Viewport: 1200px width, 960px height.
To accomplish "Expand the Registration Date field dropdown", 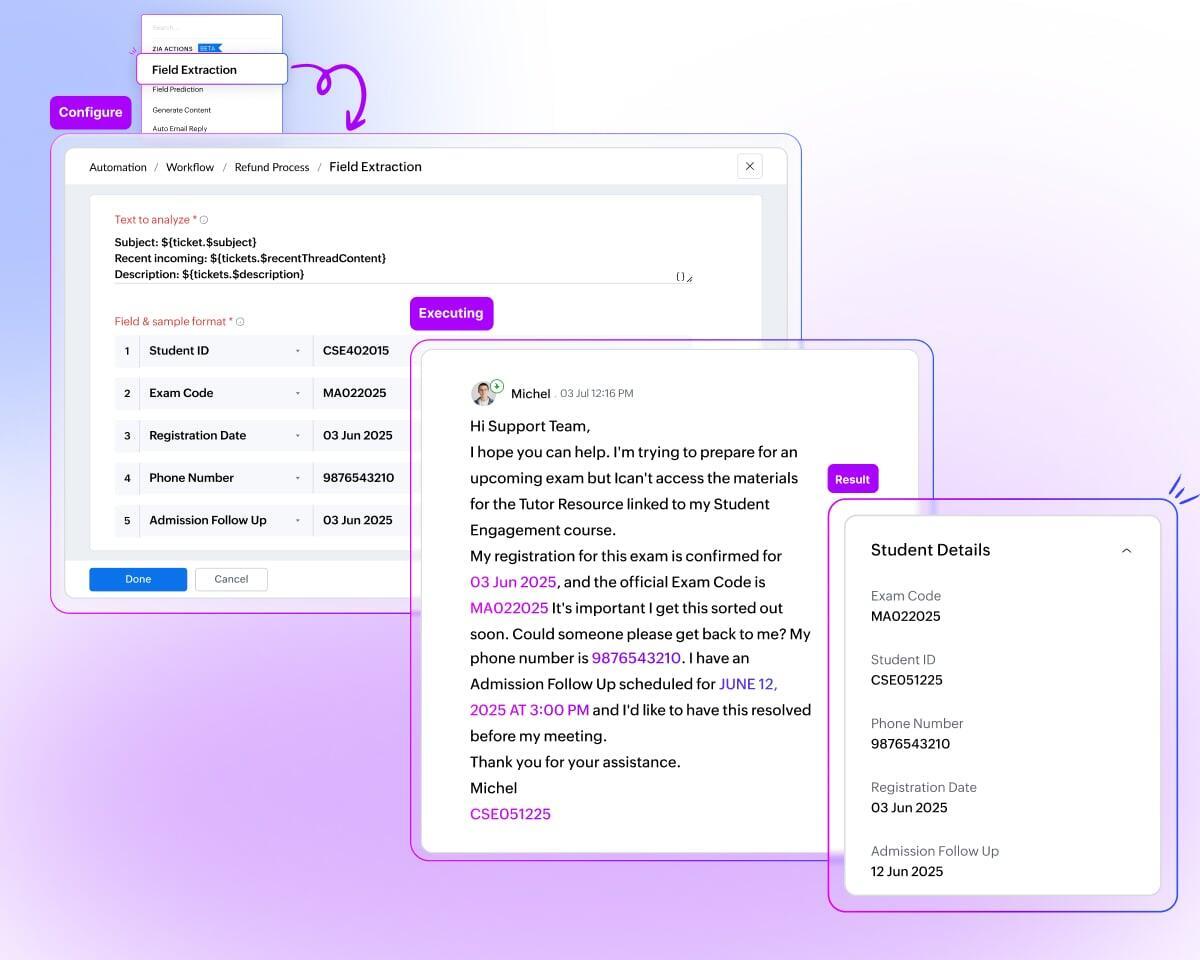I will click(297, 436).
